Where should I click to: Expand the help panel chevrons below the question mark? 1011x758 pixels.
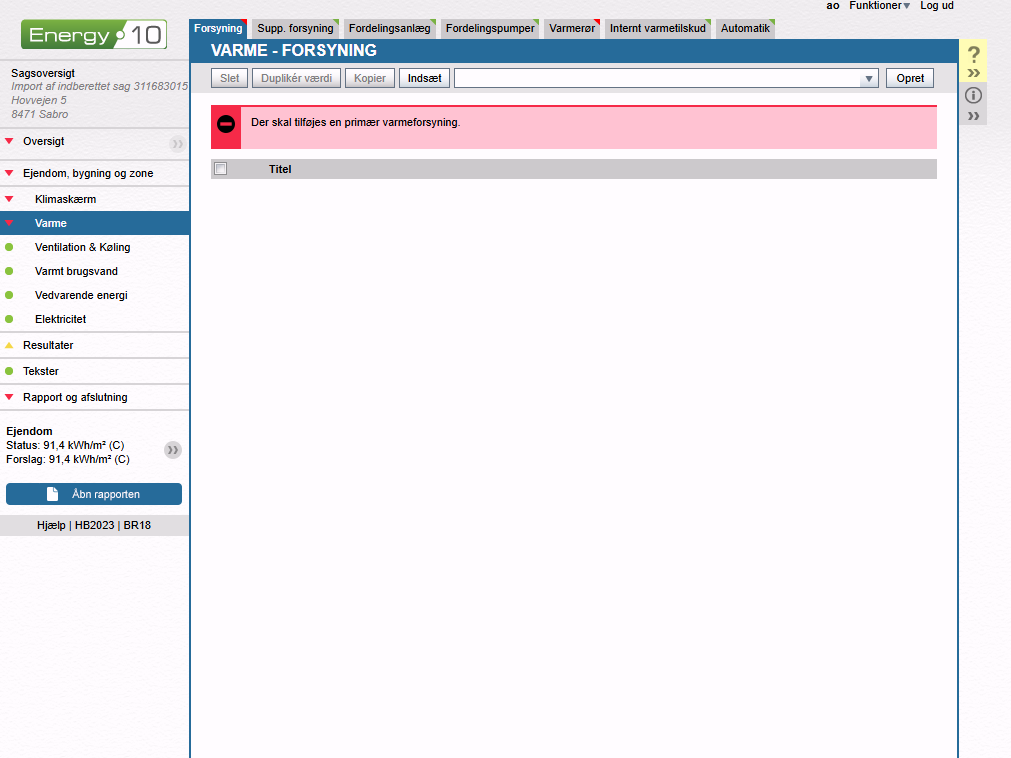(973, 73)
